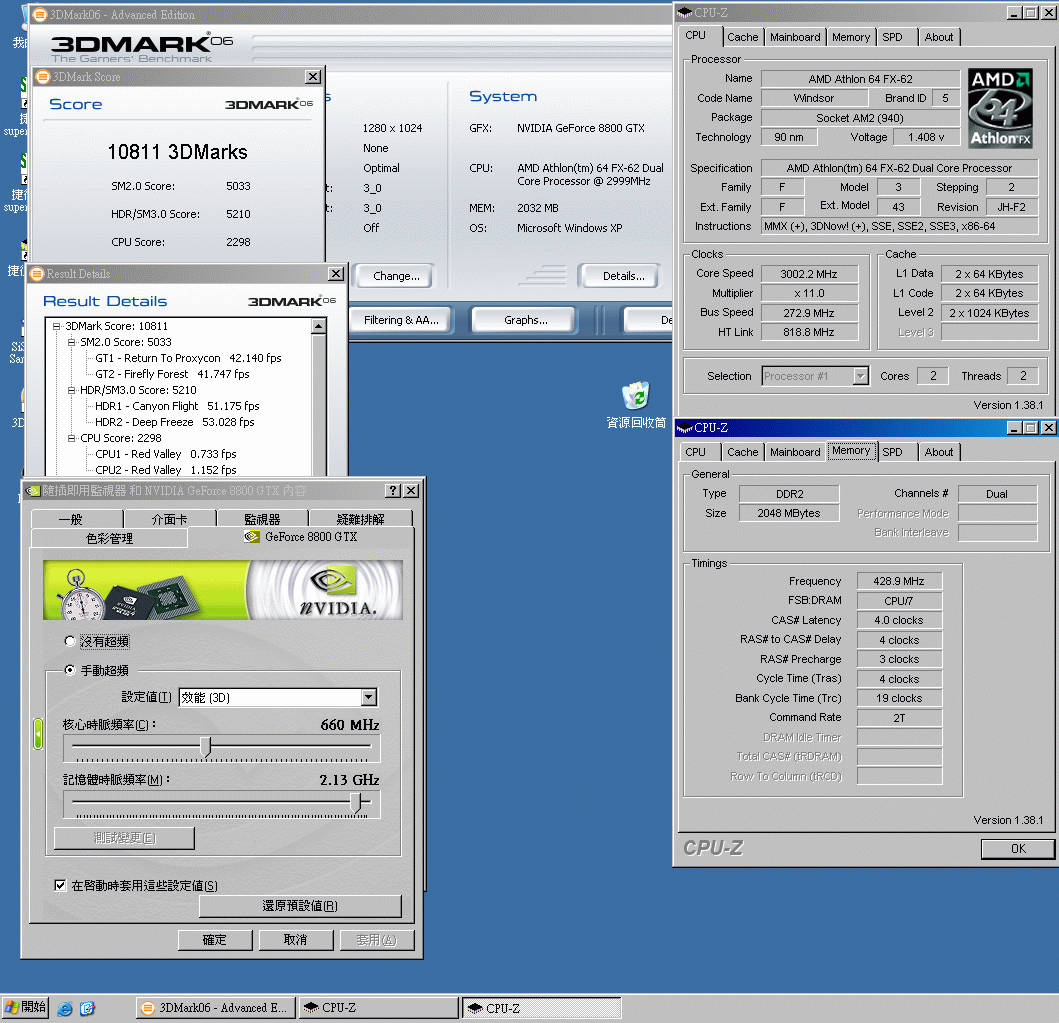Click OK in the CPU-Z memory window
Image resolution: width=1059 pixels, height=1023 pixels.
click(x=1018, y=849)
